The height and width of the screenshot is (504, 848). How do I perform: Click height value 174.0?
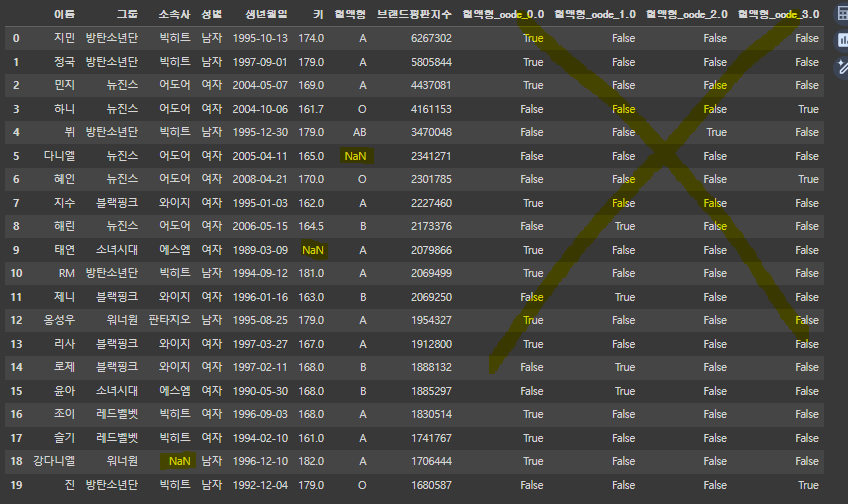(311, 38)
